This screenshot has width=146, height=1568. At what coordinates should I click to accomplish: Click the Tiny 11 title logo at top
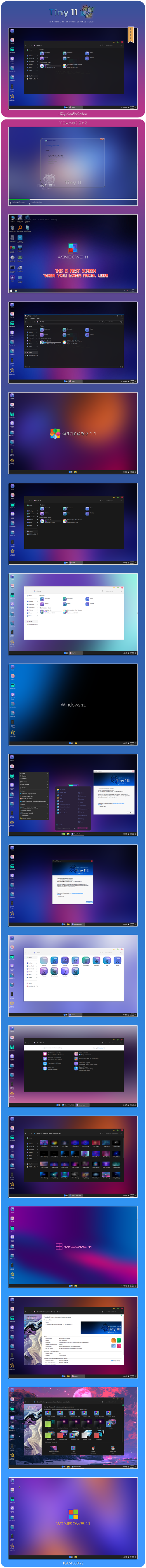[x=72, y=13]
